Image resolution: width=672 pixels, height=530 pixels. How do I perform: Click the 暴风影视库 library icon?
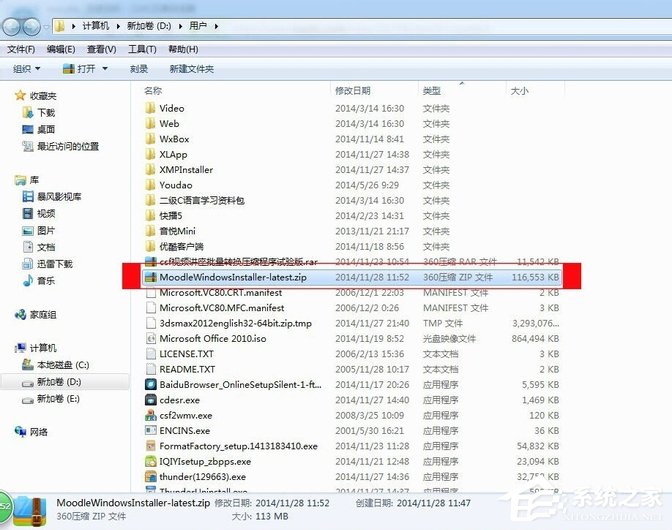(x=27, y=197)
